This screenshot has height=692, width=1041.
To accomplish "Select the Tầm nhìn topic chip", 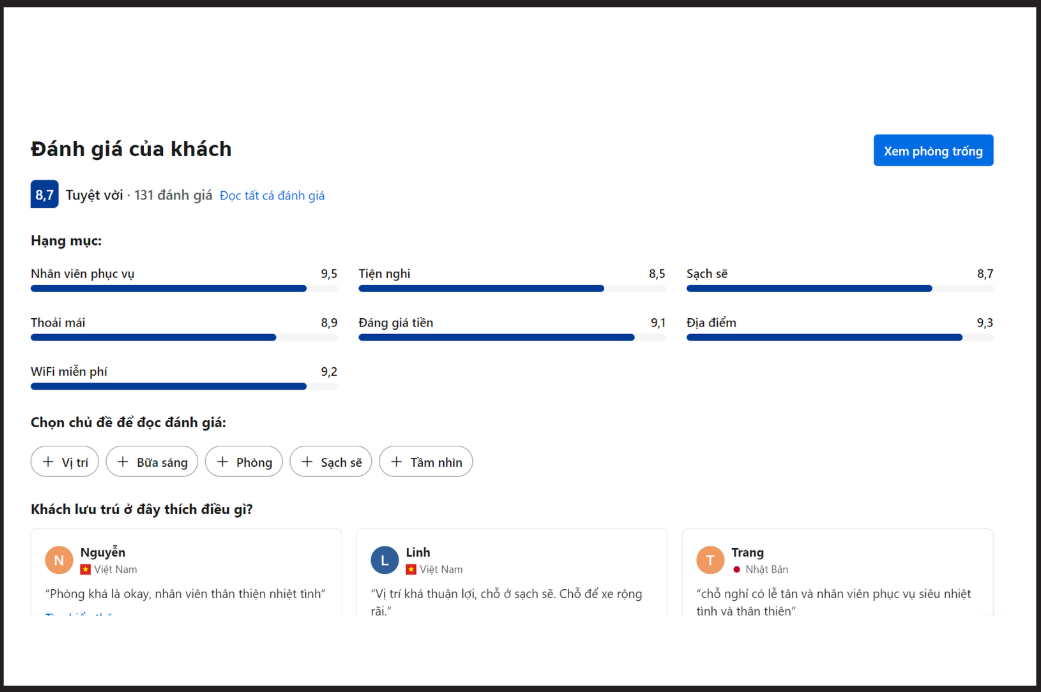I will point(425,462).
